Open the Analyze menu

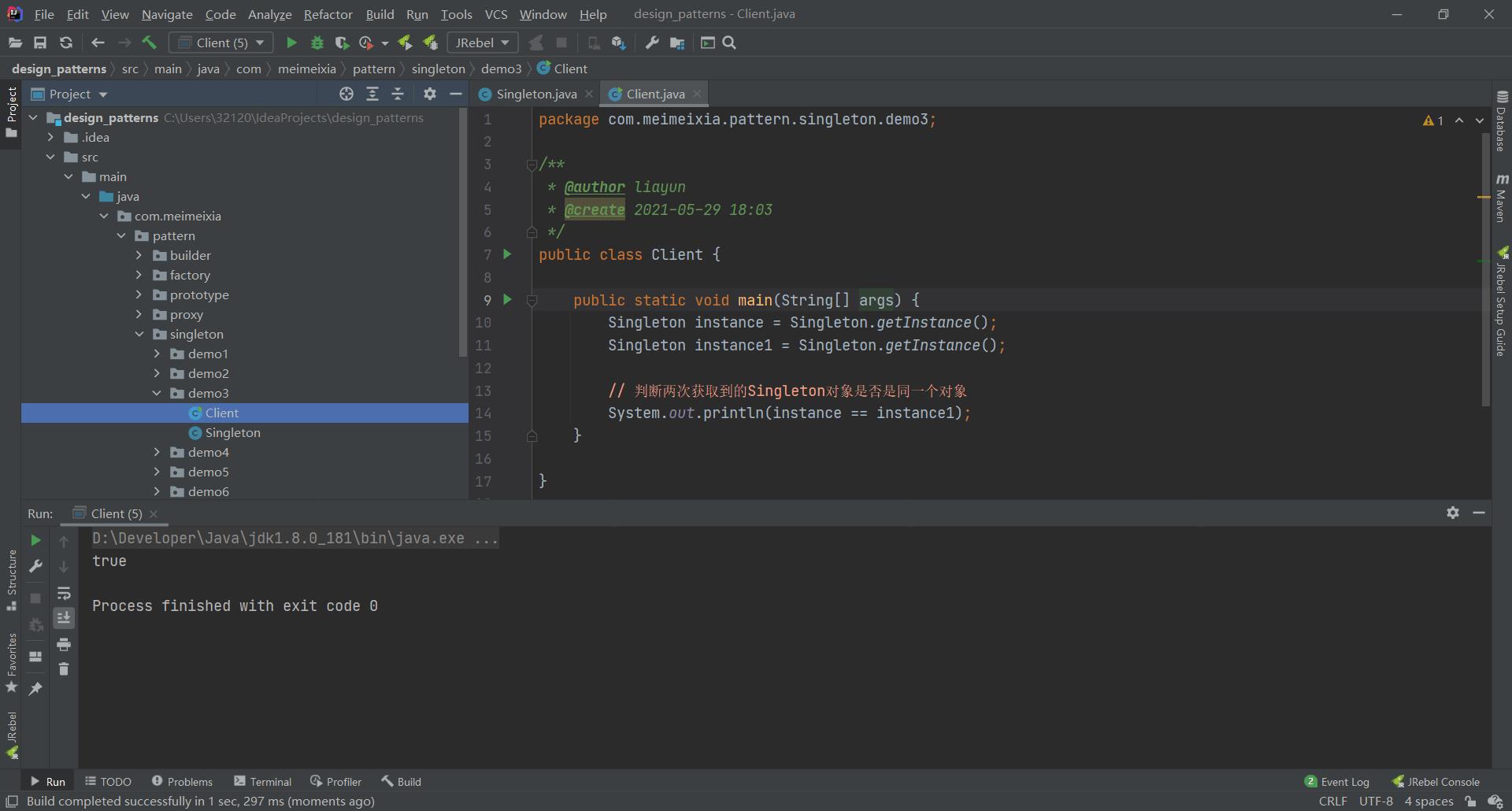[x=269, y=14]
